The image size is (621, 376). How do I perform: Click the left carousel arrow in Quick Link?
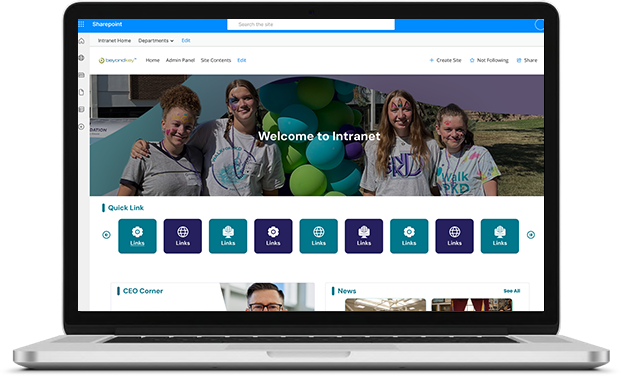[106, 235]
